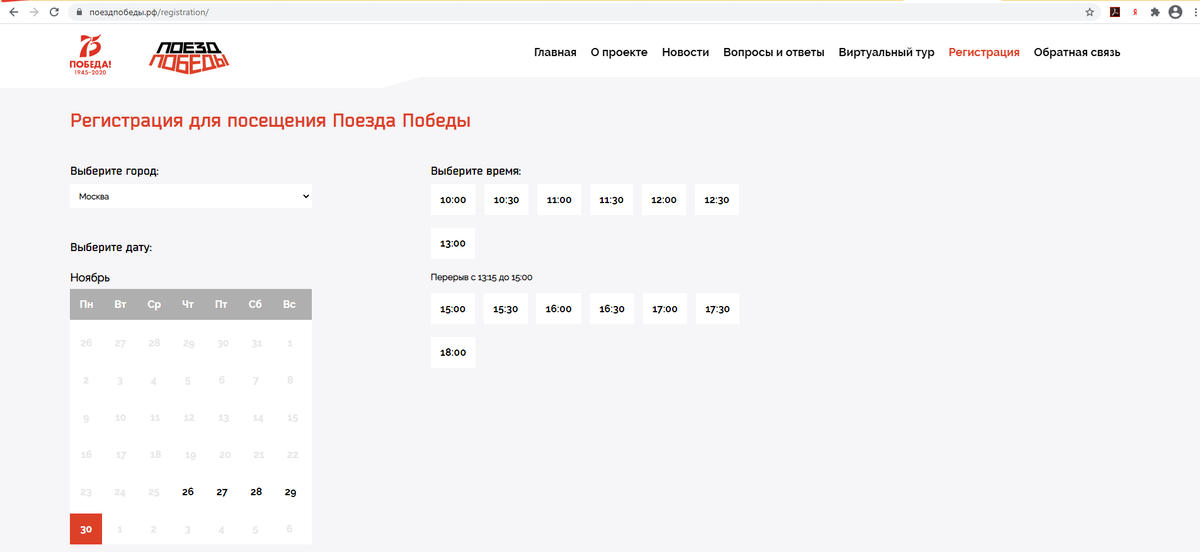Select the 12:00 time slot
This screenshot has width=1200, height=552.
(664, 200)
